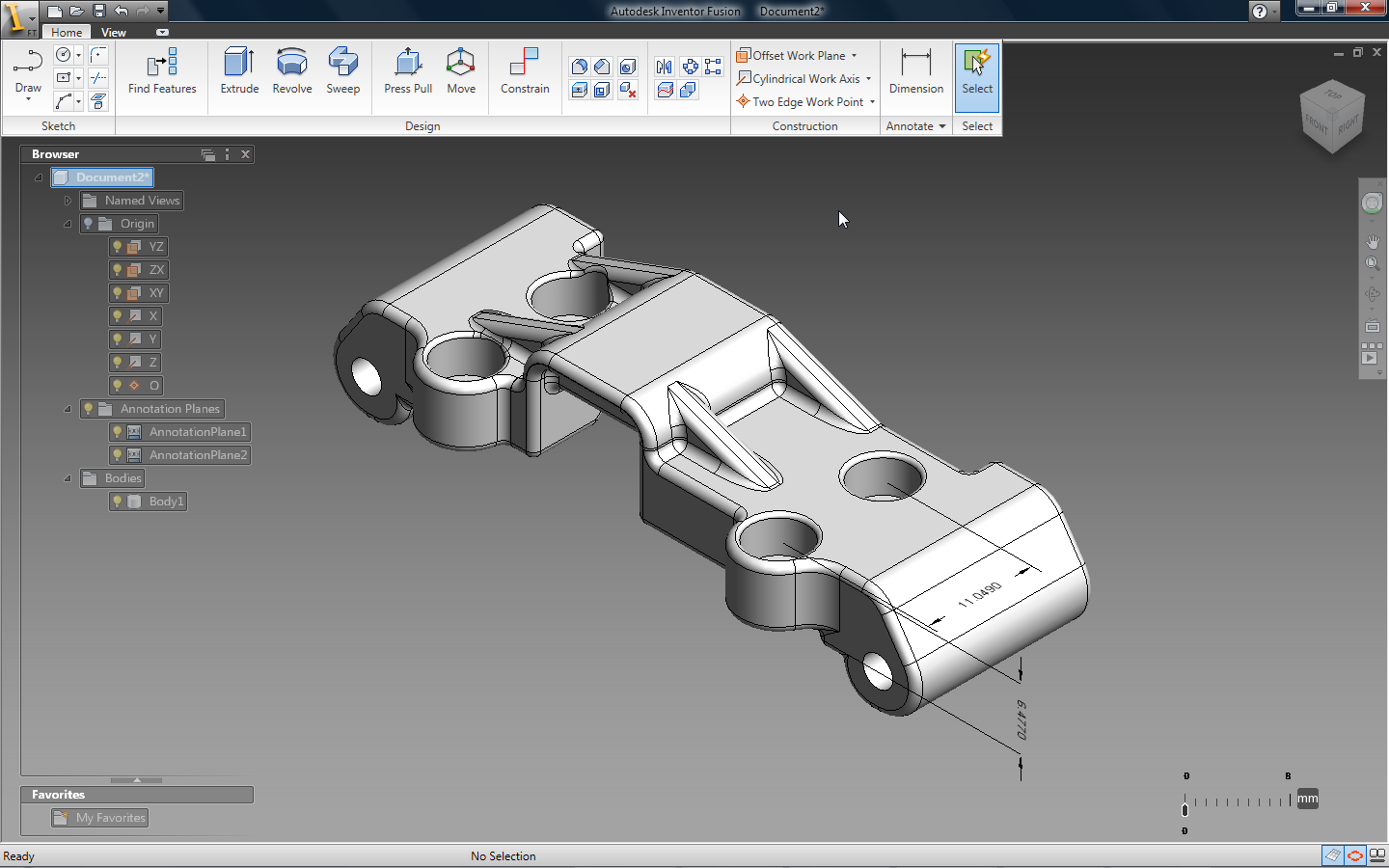The image size is (1389, 868).
Task: Toggle AnnotationPlane1 visibility lightbulb
Action: (x=118, y=432)
